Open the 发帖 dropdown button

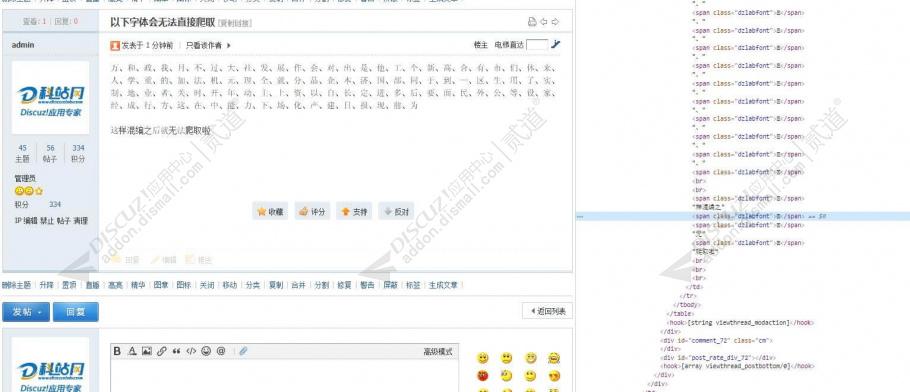[26, 312]
